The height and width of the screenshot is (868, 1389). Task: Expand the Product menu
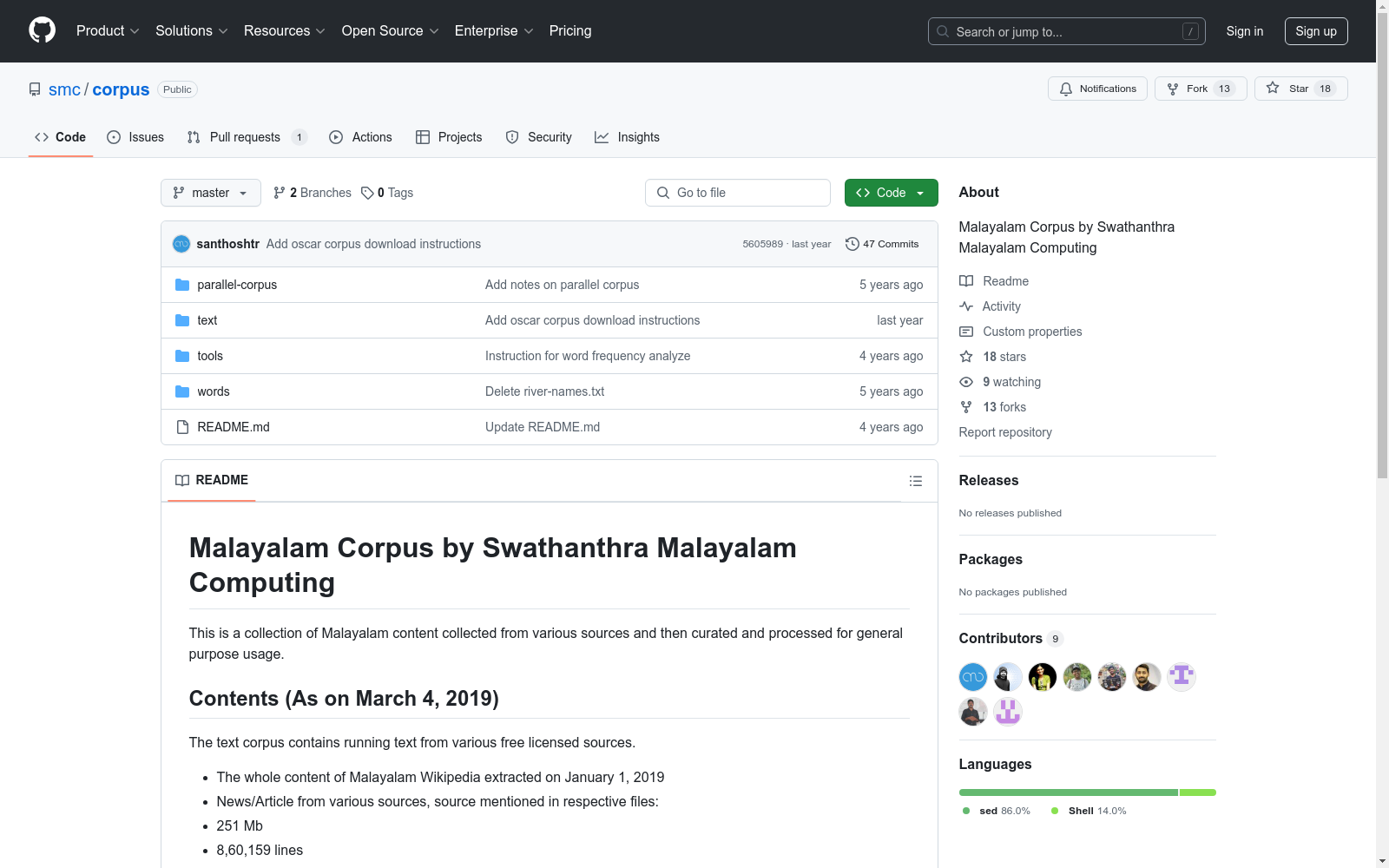(108, 30)
